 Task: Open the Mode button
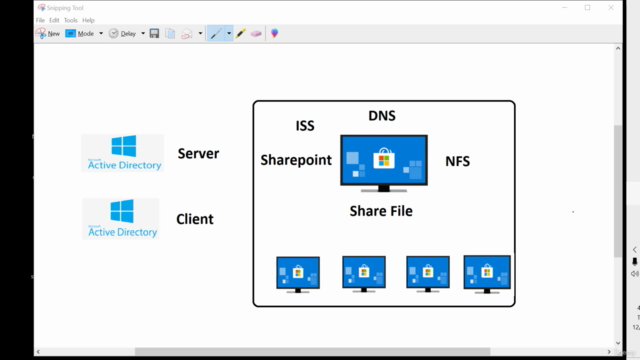[80, 33]
